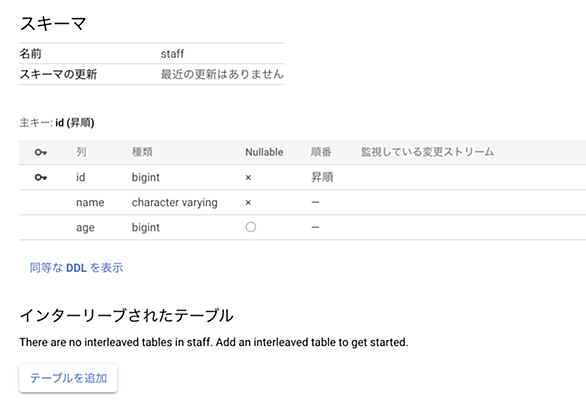The height and width of the screenshot is (417, 586).
Task: Click the × nullable mark in name row
Action: pyautogui.click(x=248, y=203)
